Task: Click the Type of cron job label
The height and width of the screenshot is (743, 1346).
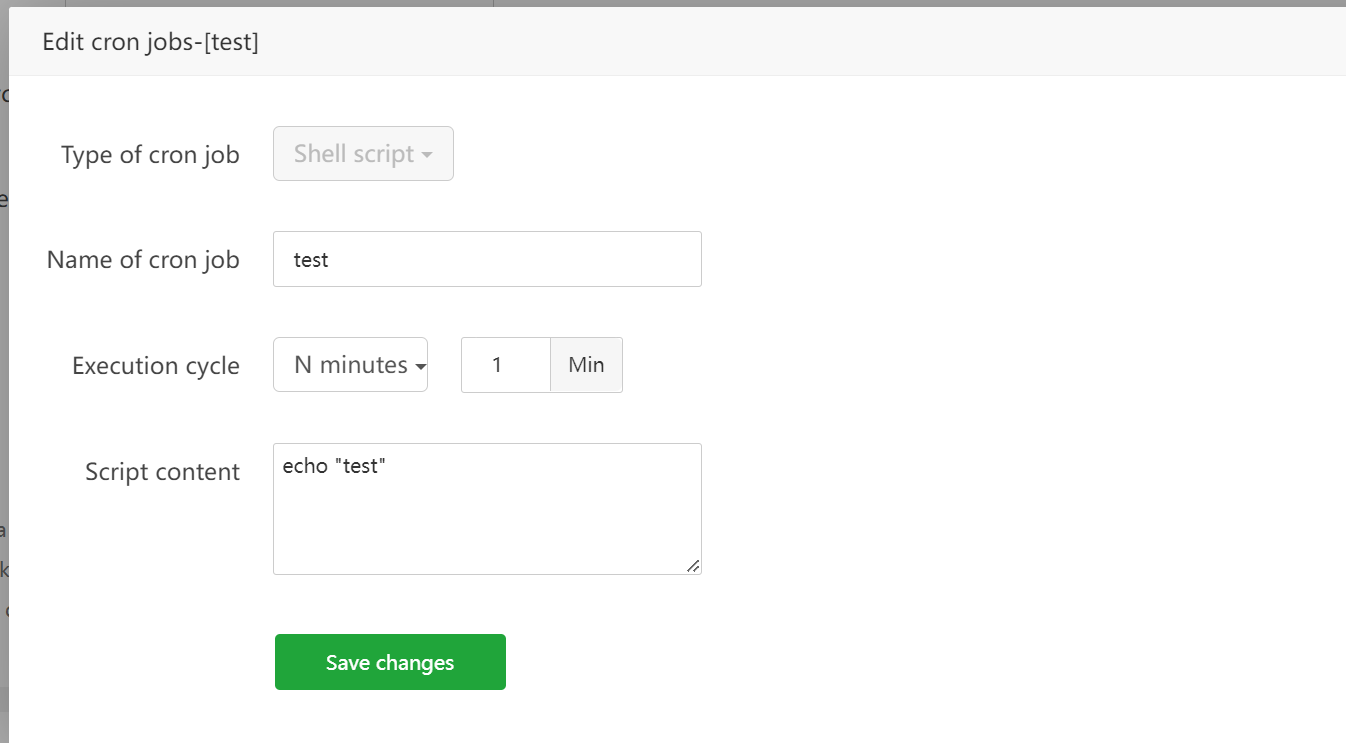Action: coord(150,155)
